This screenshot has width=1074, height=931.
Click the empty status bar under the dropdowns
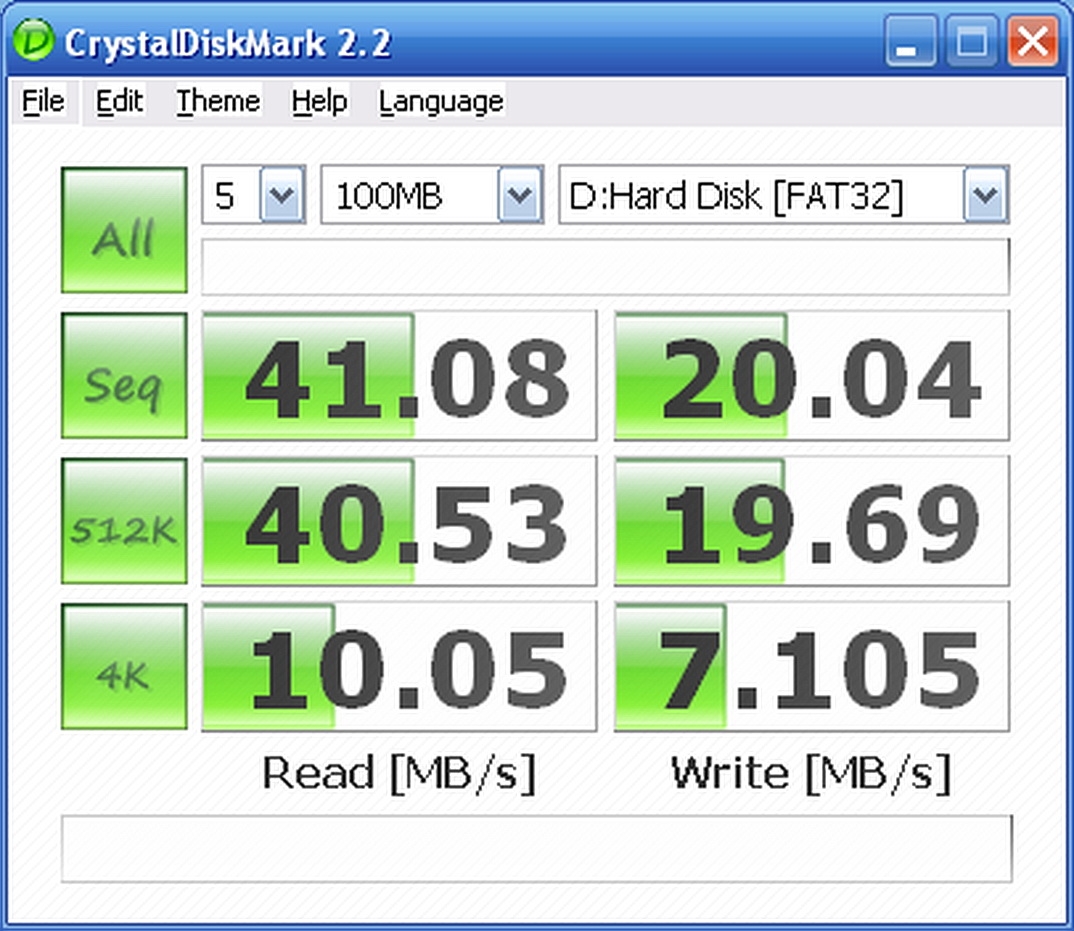tap(605, 266)
